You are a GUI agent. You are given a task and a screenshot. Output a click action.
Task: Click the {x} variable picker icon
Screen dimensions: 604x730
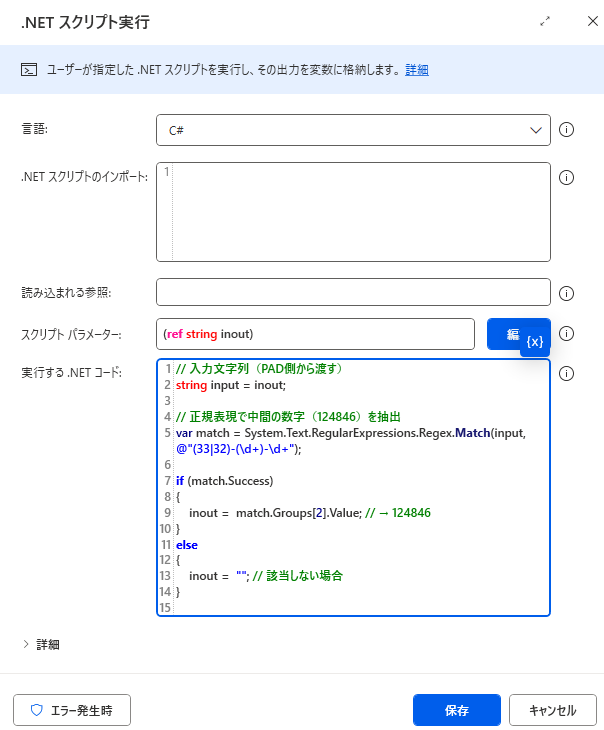[535, 342]
